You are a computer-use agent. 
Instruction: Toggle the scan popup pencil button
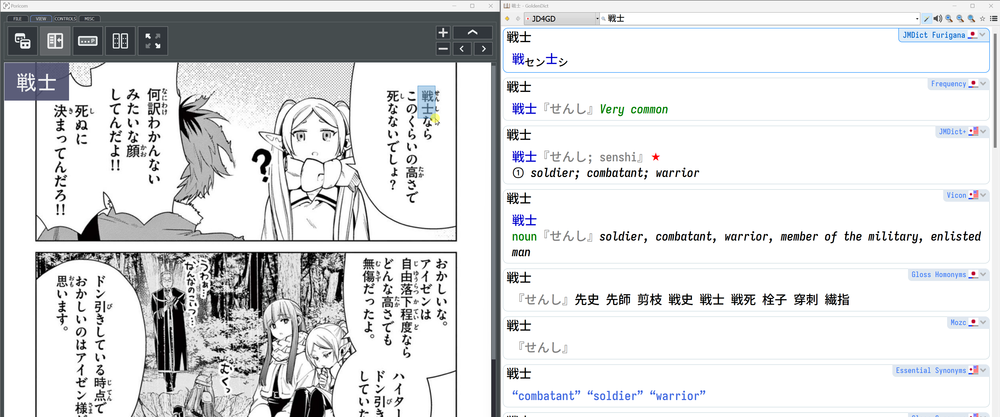[x=926, y=19]
